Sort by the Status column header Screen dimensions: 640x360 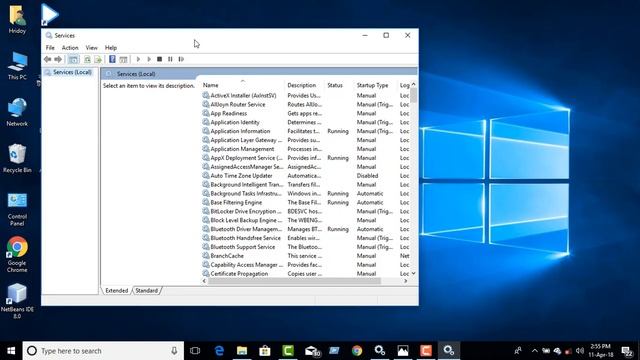[x=335, y=85]
